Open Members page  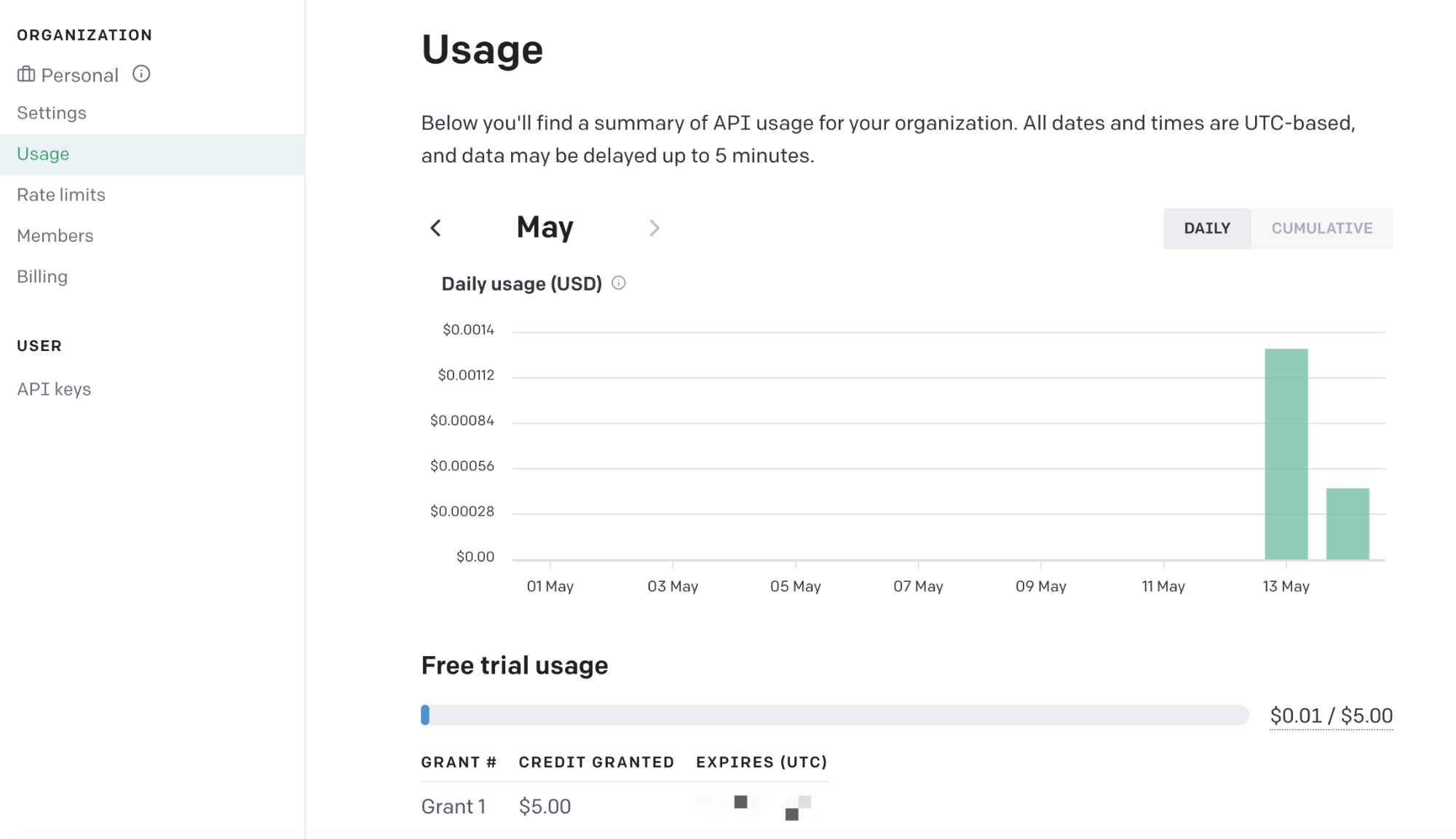[55, 236]
